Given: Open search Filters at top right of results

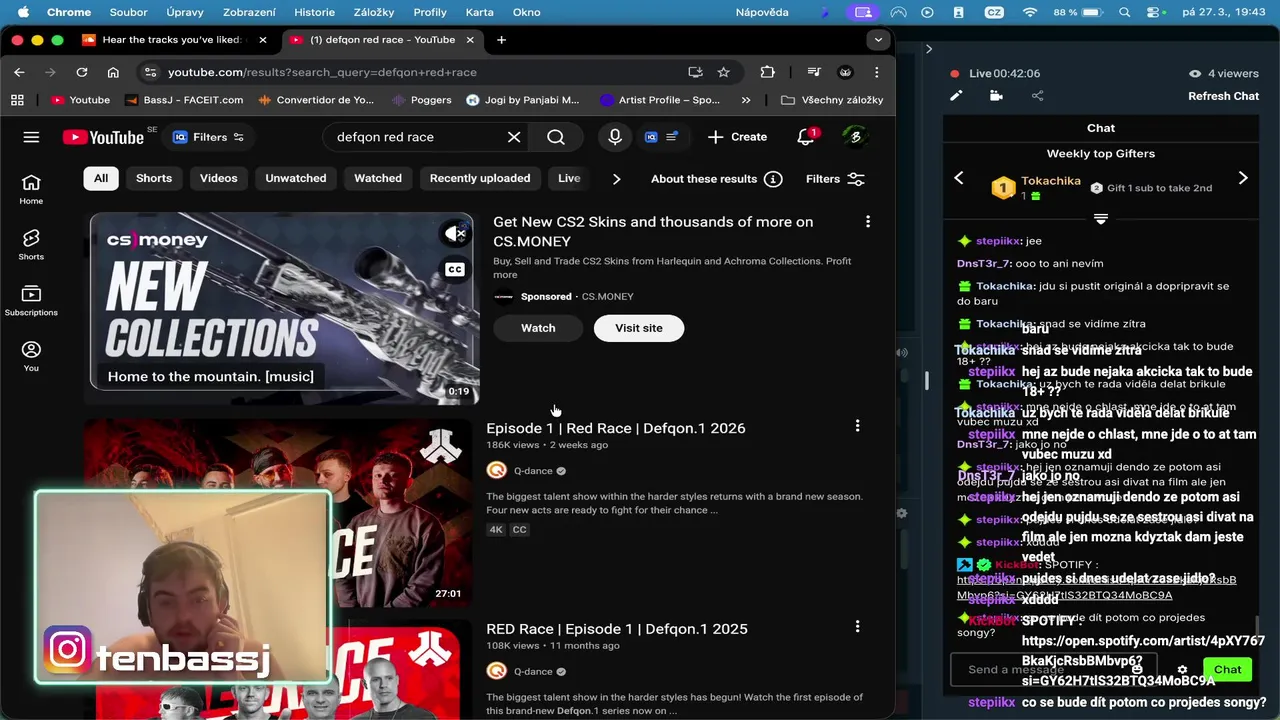Looking at the screenshot, I should 835,179.
